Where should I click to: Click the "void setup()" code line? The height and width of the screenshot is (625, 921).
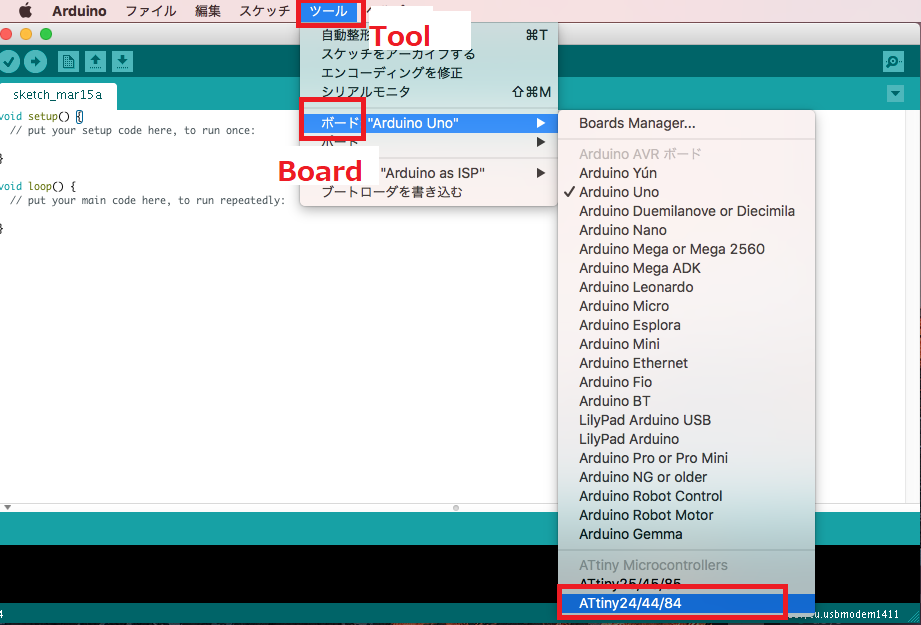coord(42,116)
